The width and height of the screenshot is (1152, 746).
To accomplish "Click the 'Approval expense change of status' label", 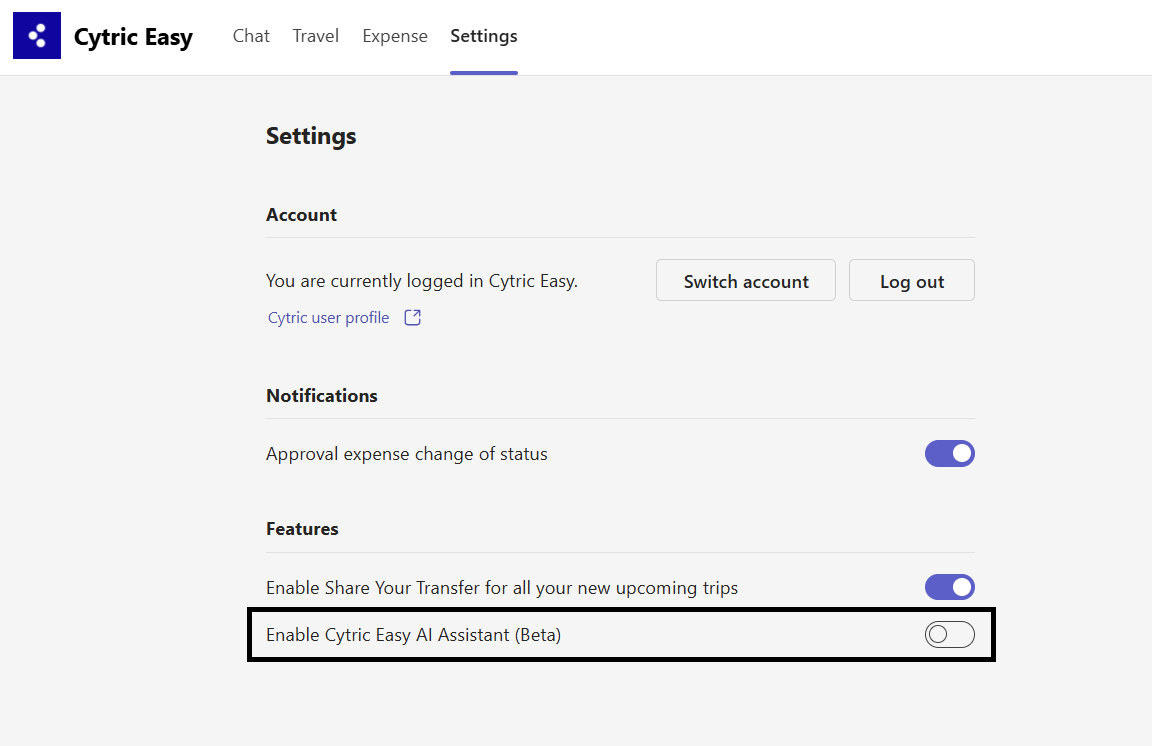I will (x=406, y=454).
